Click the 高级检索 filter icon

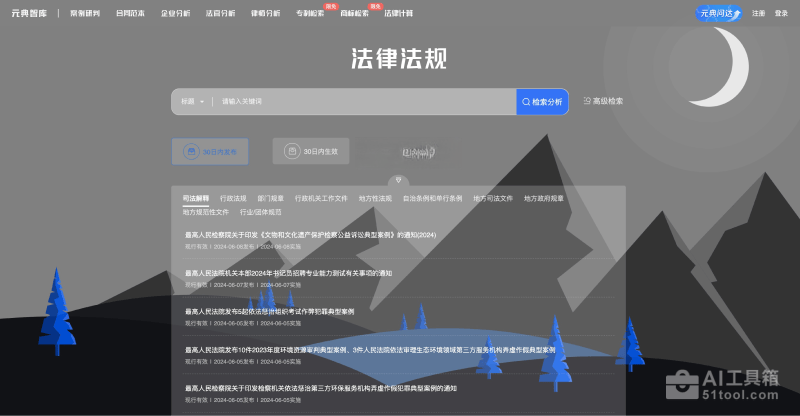click(x=587, y=101)
